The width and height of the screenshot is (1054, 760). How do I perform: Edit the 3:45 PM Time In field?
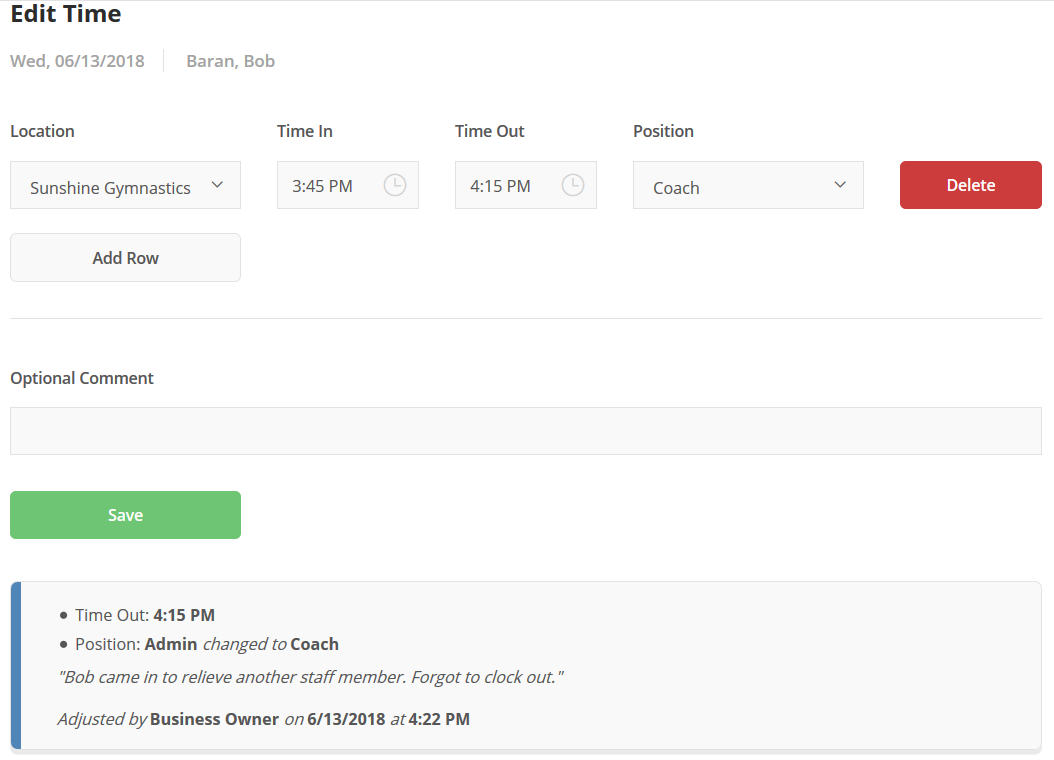tap(348, 185)
